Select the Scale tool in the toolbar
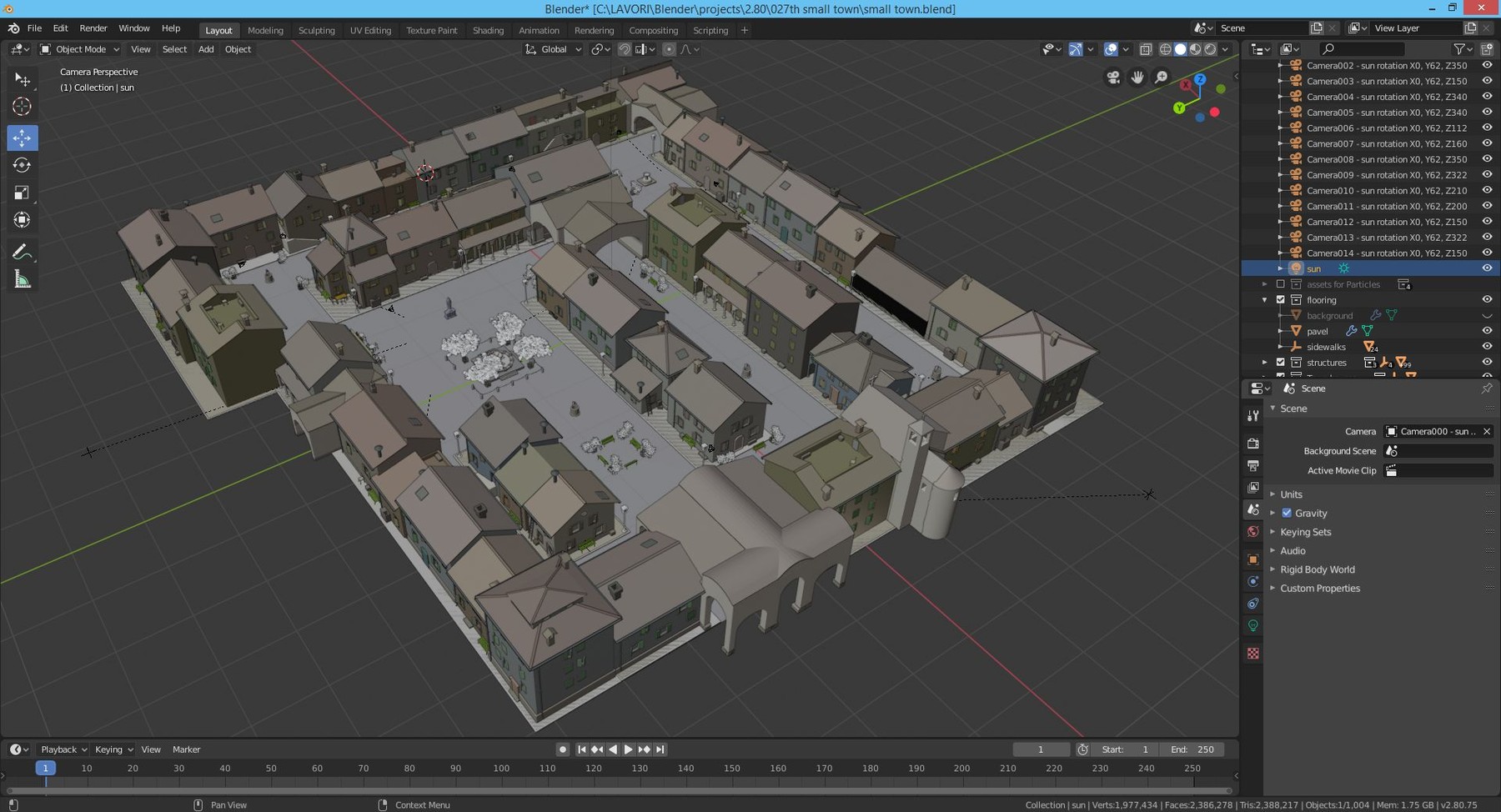Viewport: 1501px width, 812px height. click(22, 193)
